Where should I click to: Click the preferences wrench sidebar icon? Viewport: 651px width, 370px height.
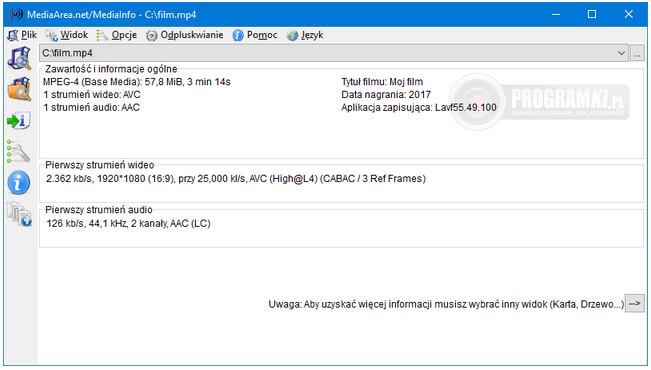coord(19,151)
